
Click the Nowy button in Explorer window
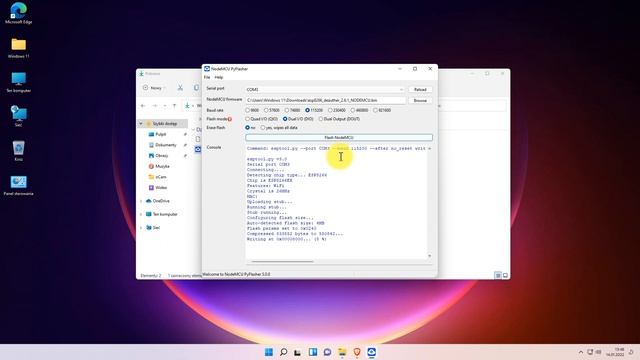coord(152,88)
